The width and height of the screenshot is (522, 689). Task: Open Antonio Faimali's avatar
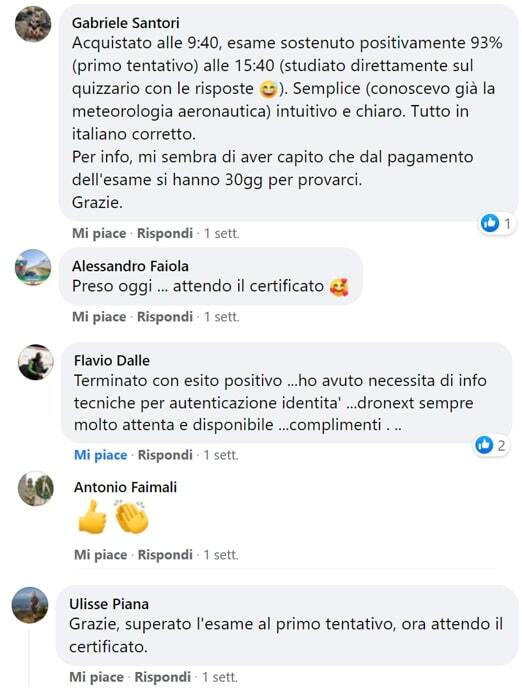36,488
